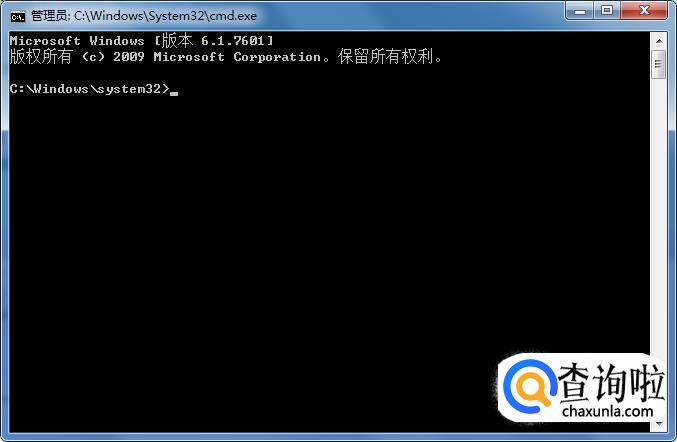677x442 pixels.
Task: Click the scrollbar down arrow
Action: (659, 424)
